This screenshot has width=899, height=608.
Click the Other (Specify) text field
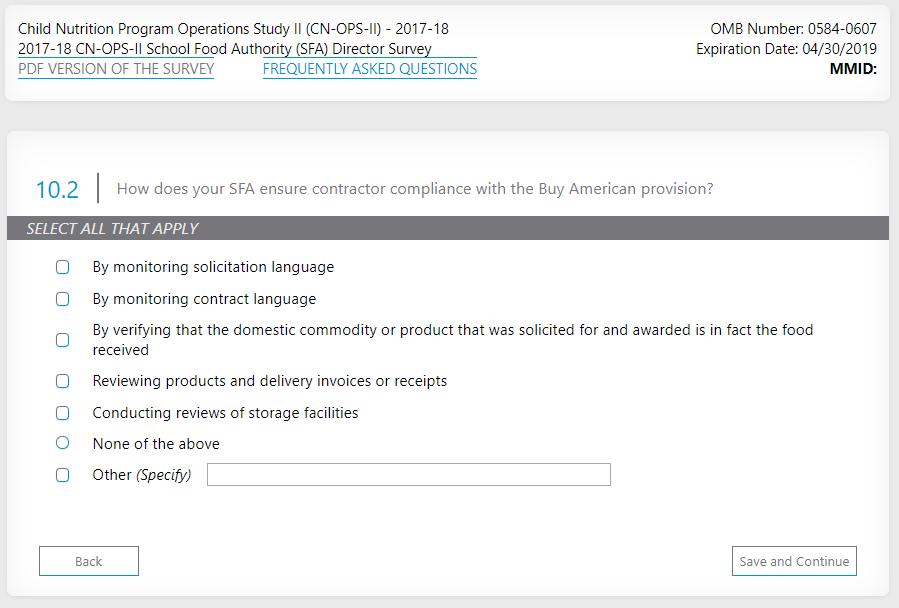(x=408, y=475)
